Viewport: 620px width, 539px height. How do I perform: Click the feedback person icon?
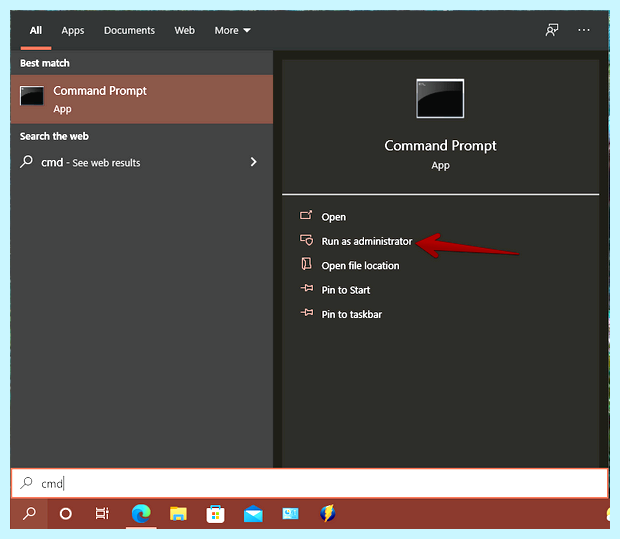pos(552,30)
